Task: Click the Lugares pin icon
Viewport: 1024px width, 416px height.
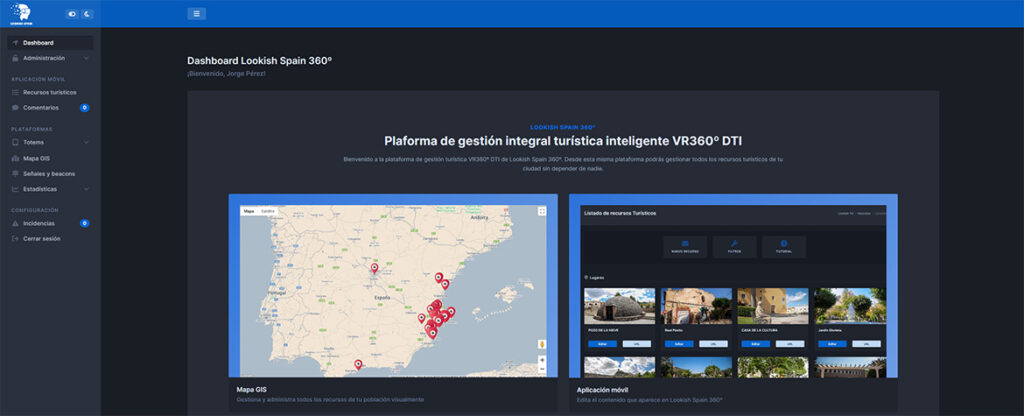Action: 586,278
